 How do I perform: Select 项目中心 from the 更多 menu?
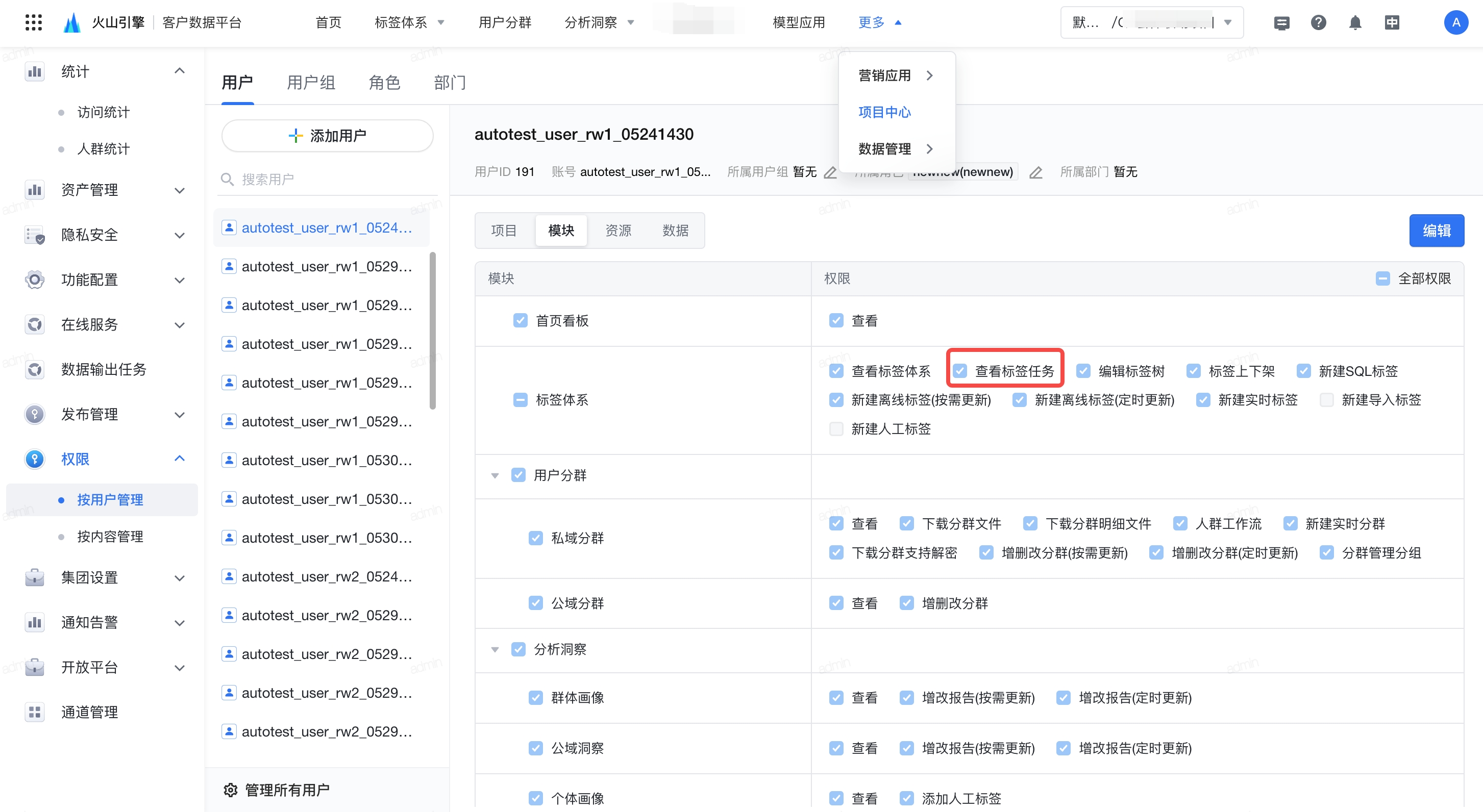coord(884,112)
